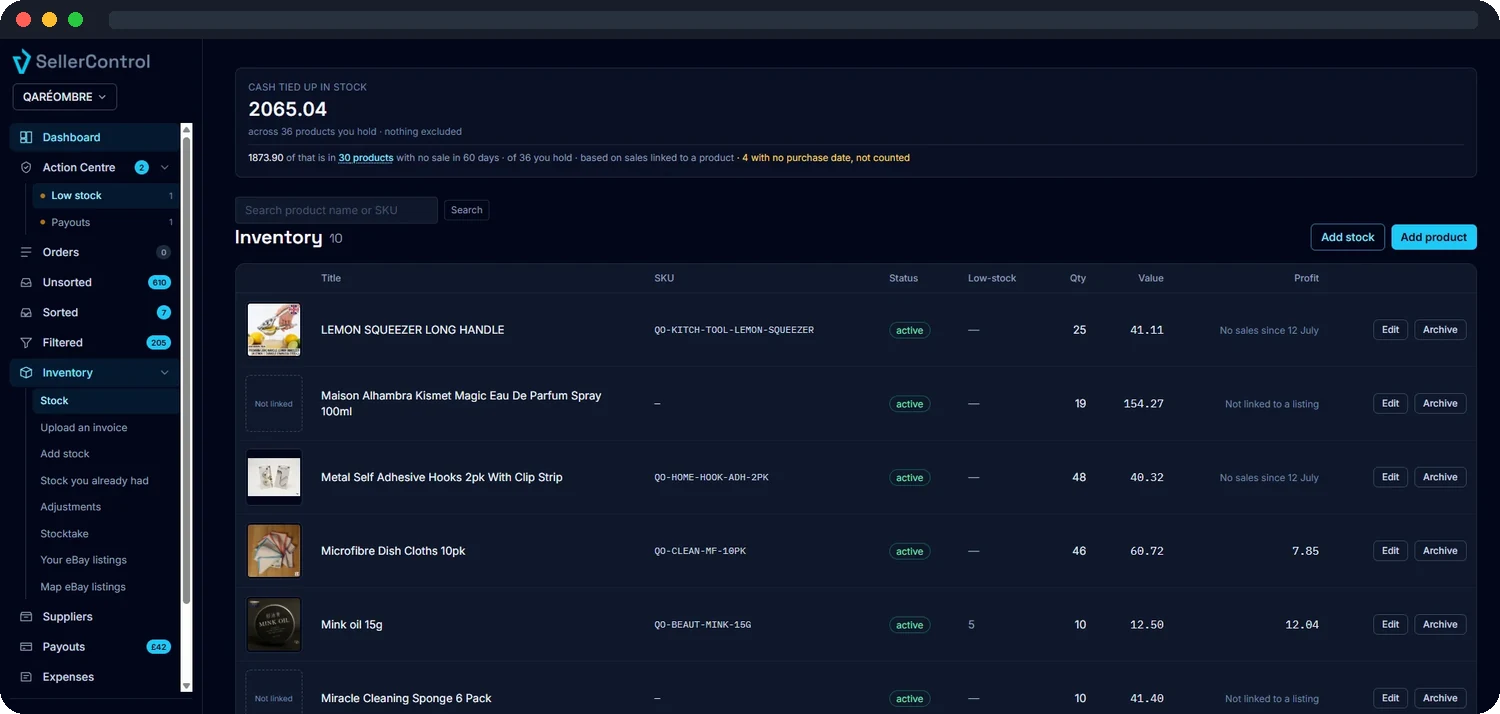This screenshot has width=1500, height=714.
Task: Edit the Mink oil 15g row
Action: click(x=1390, y=624)
